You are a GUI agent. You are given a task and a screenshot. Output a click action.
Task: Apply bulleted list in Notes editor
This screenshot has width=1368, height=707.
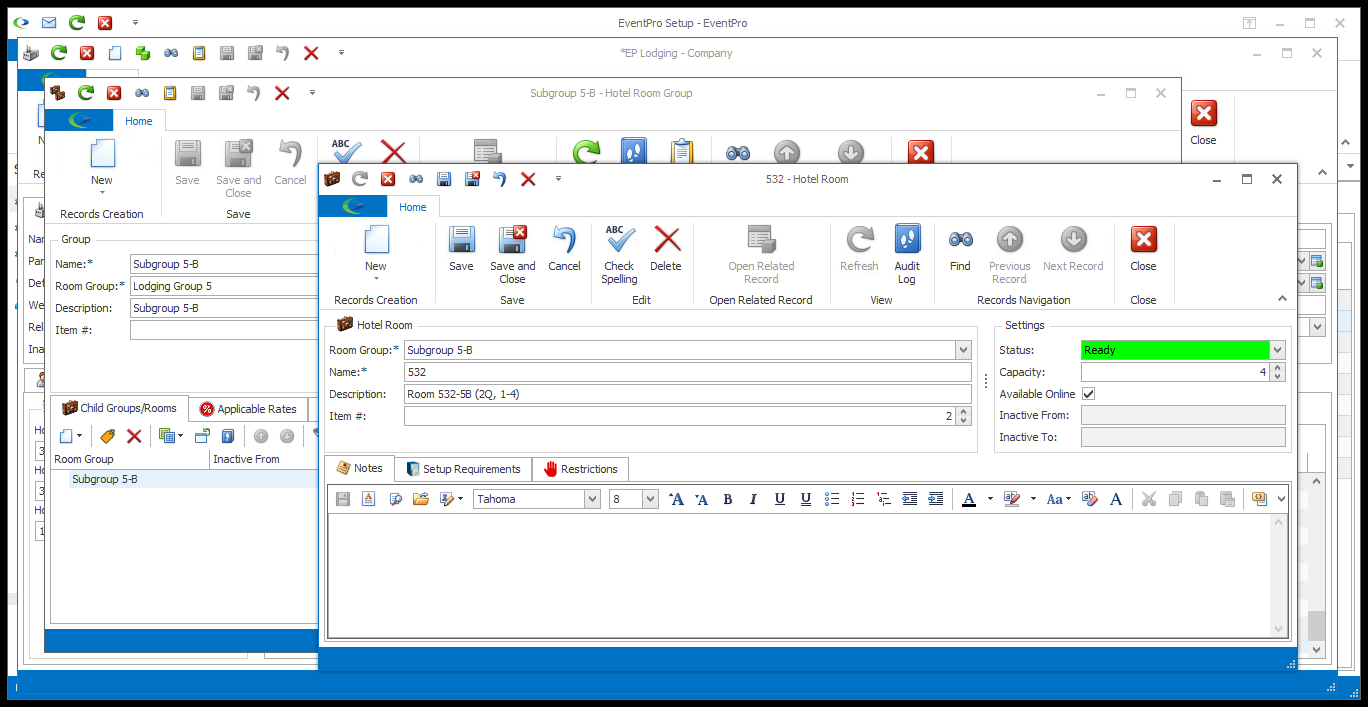pyautogui.click(x=832, y=499)
